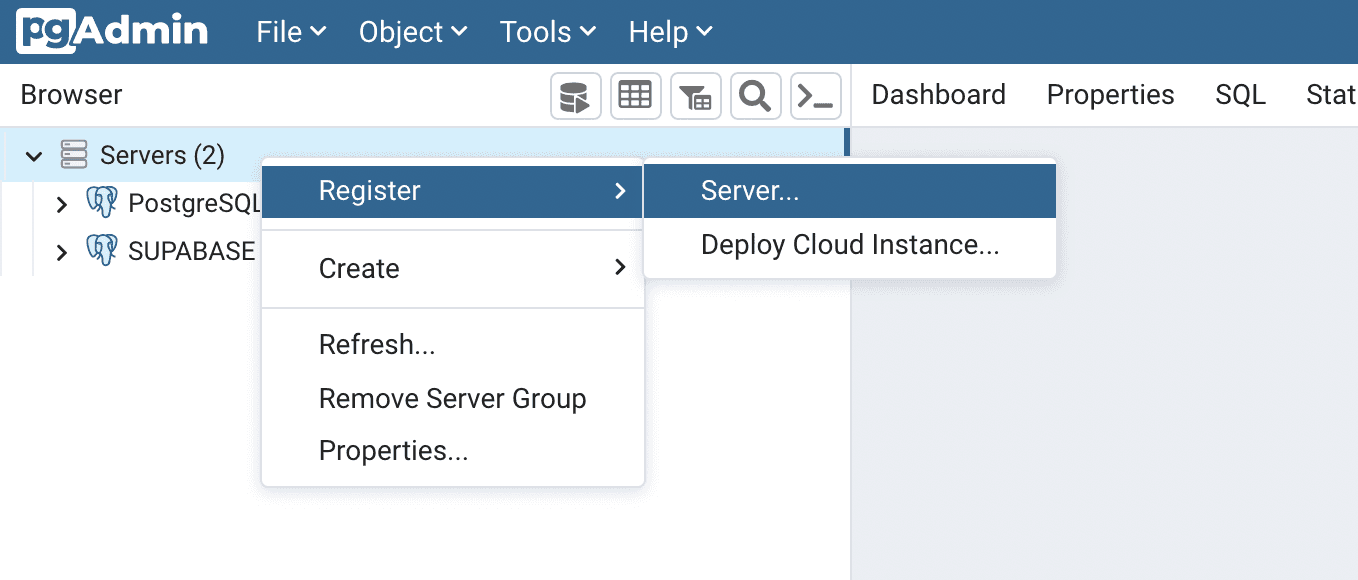
Task: Select the filtered rows icon
Action: click(695, 95)
